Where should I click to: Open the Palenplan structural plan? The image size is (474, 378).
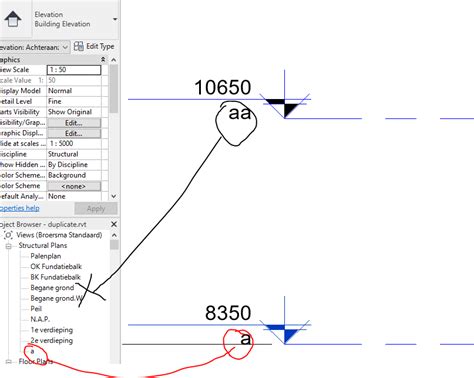pyautogui.click(x=46, y=256)
